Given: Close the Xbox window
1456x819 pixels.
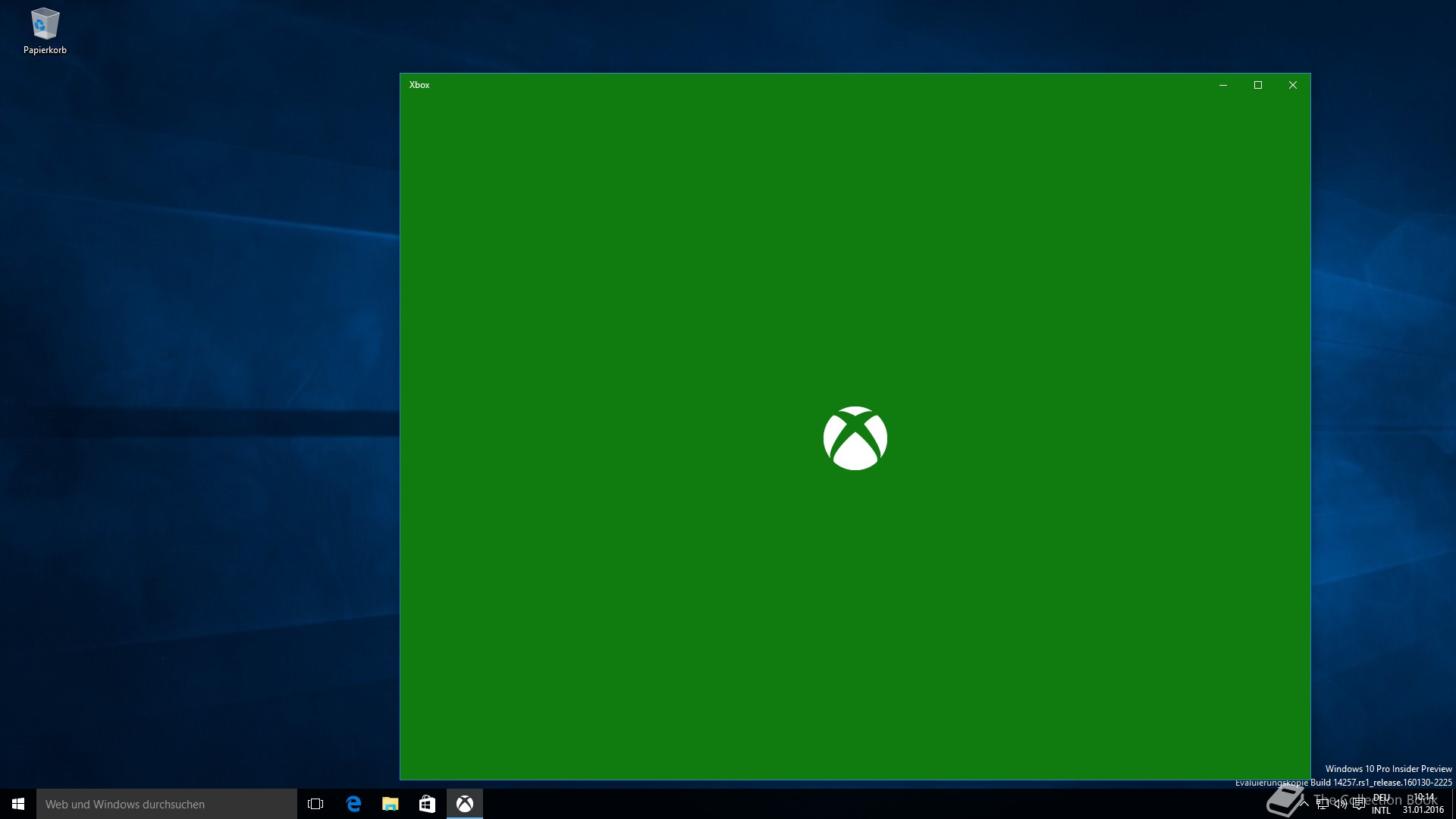Looking at the screenshot, I should [x=1293, y=85].
